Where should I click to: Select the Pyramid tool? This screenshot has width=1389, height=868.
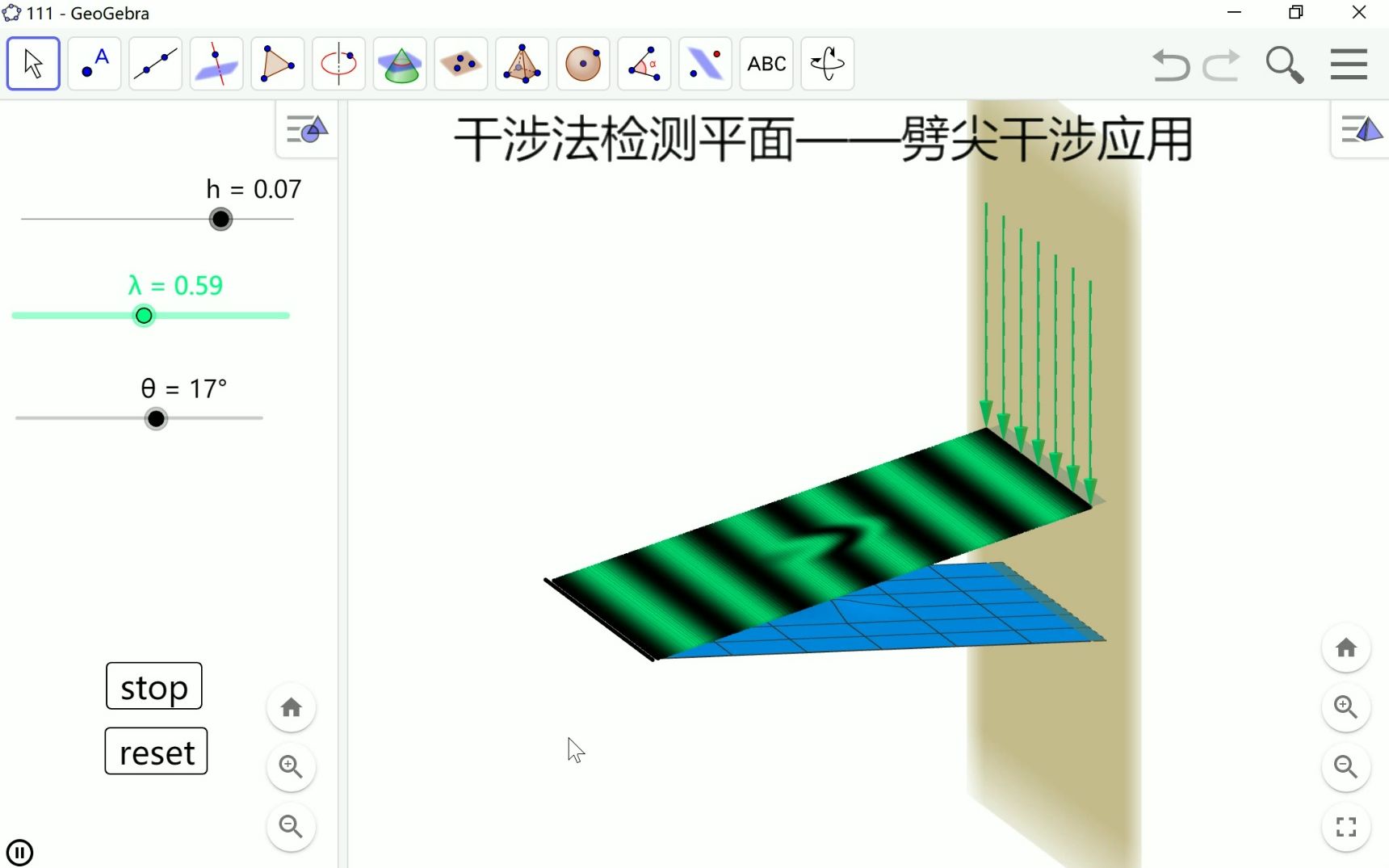pos(522,63)
